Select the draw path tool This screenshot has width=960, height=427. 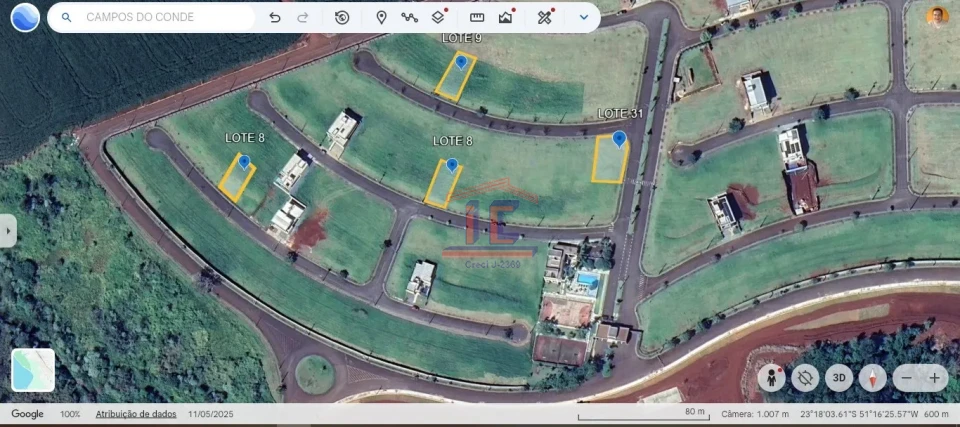click(409, 17)
